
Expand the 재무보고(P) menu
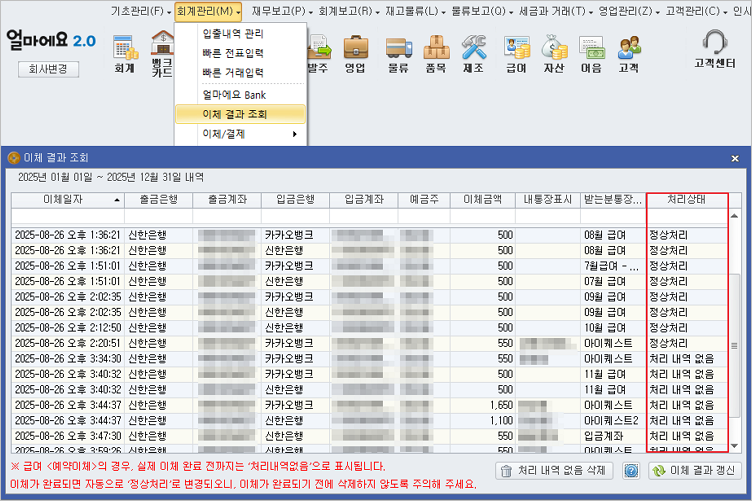pos(278,10)
